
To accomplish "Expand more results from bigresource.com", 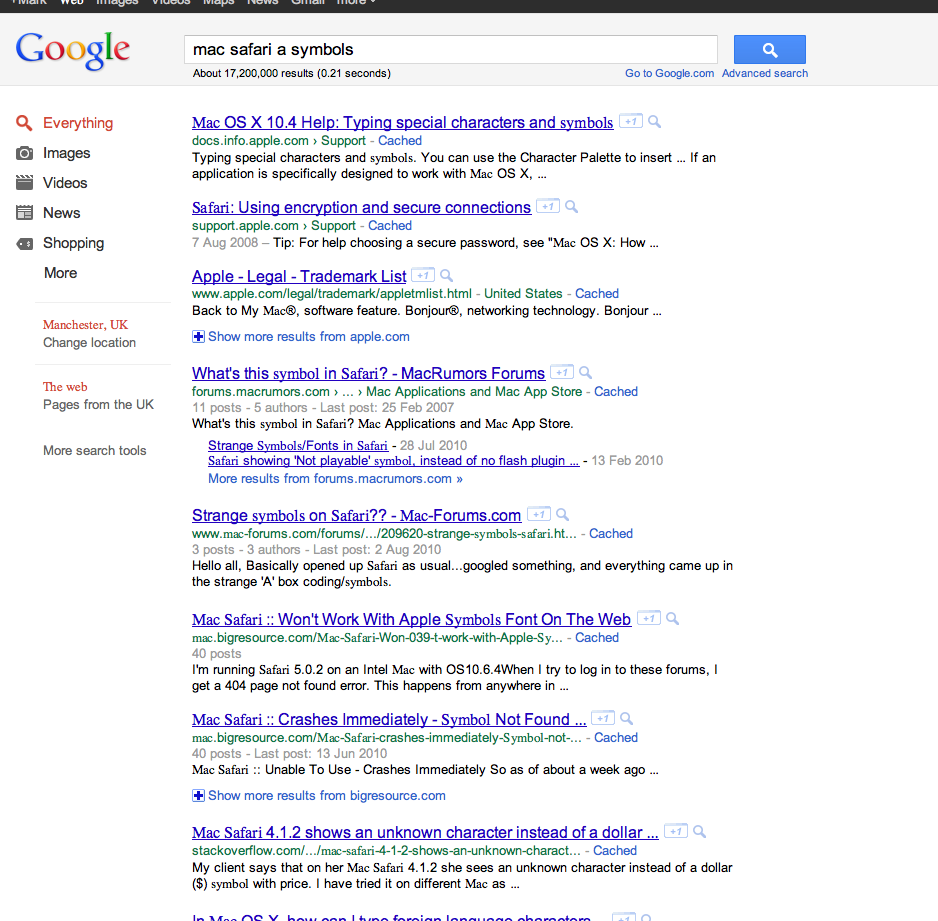I will 319,795.
